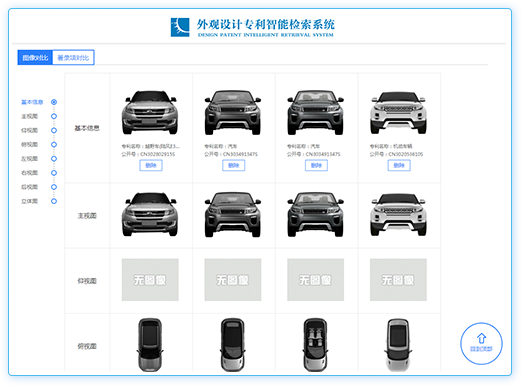Open the second column dark SUV main view
Viewport: 522px width, 386px height.
(233, 214)
